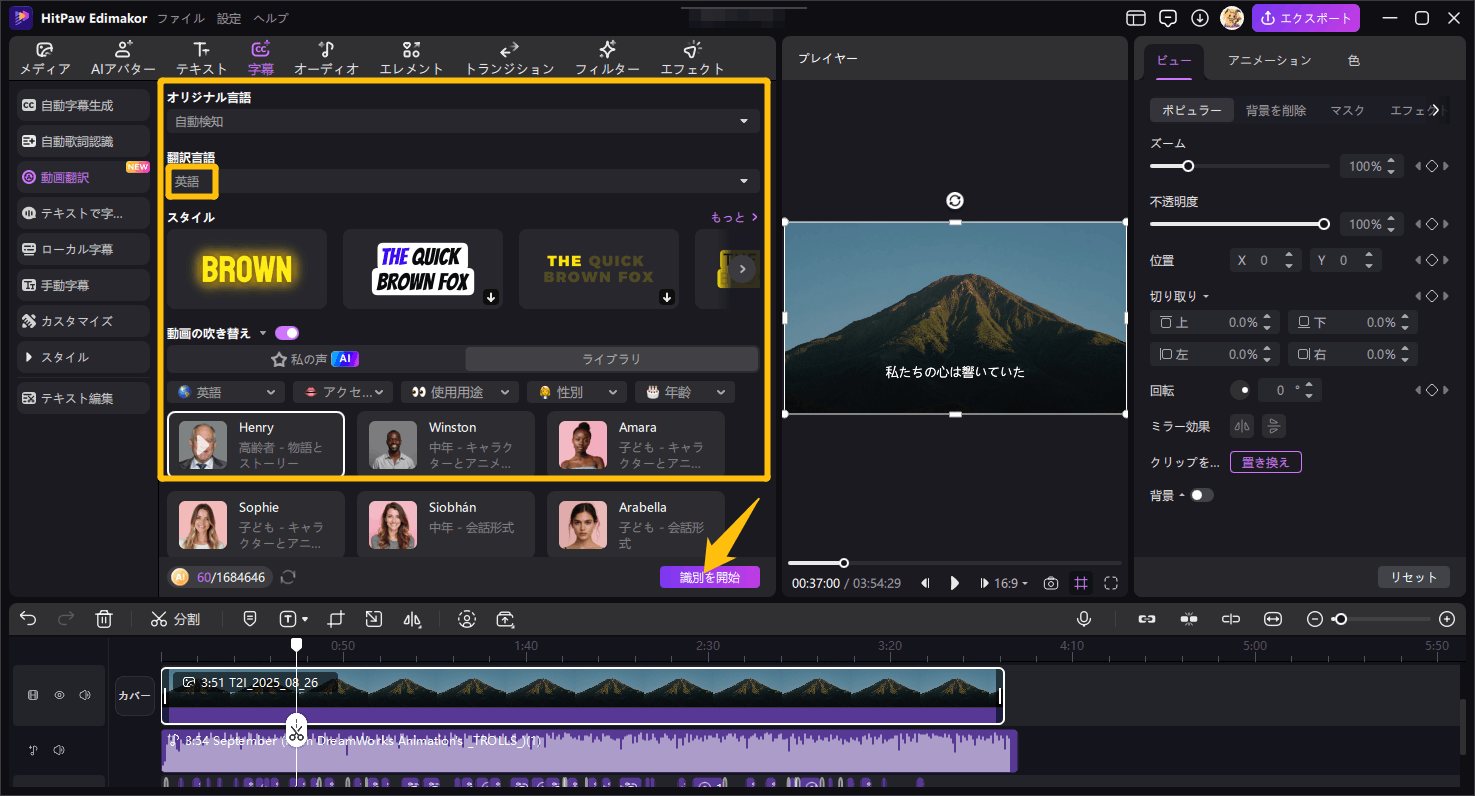Expand the 性別 gender filter dropdown
This screenshot has width=1475, height=796.
point(578,392)
